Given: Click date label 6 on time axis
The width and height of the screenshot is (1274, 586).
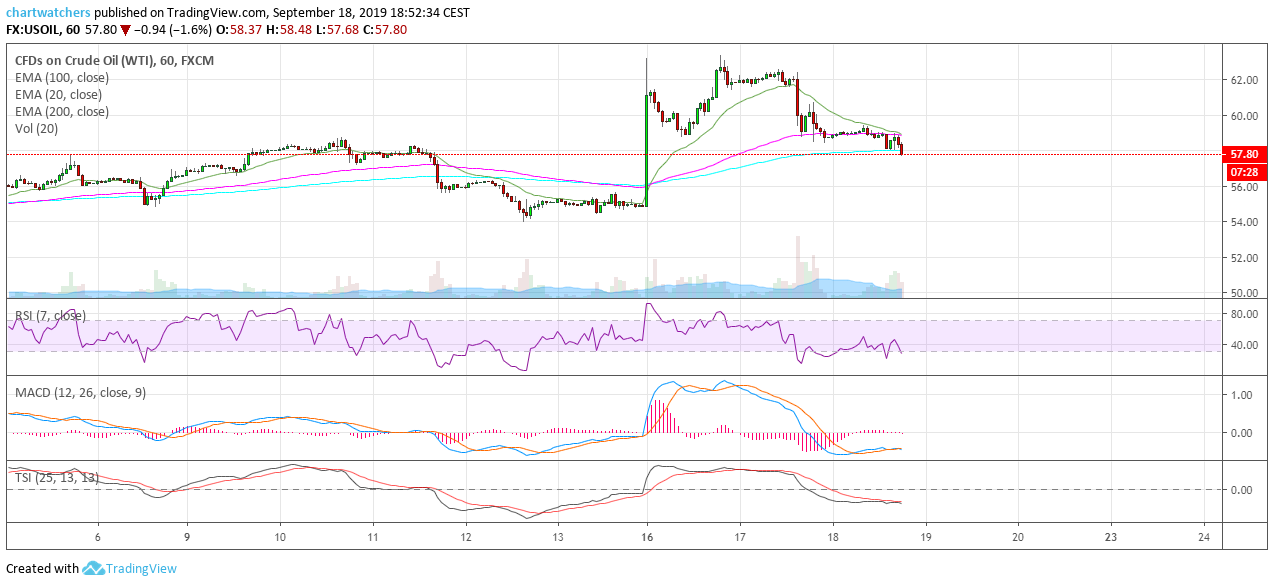Looking at the screenshot, I should 97,536.
